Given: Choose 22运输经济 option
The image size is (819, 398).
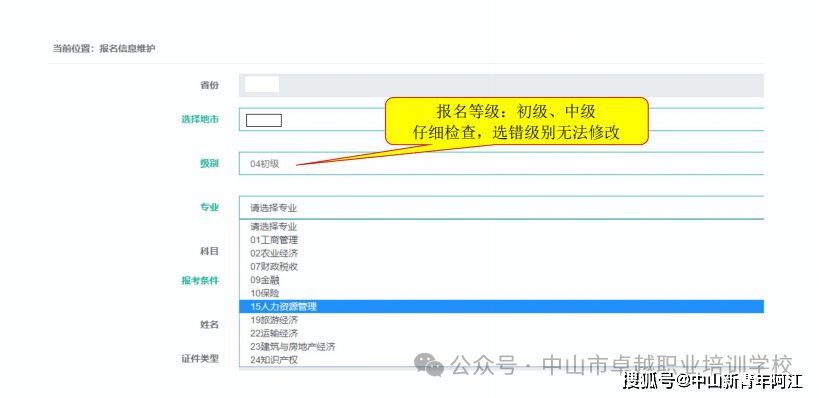Looking at the screenshot, I should point(501,333).
